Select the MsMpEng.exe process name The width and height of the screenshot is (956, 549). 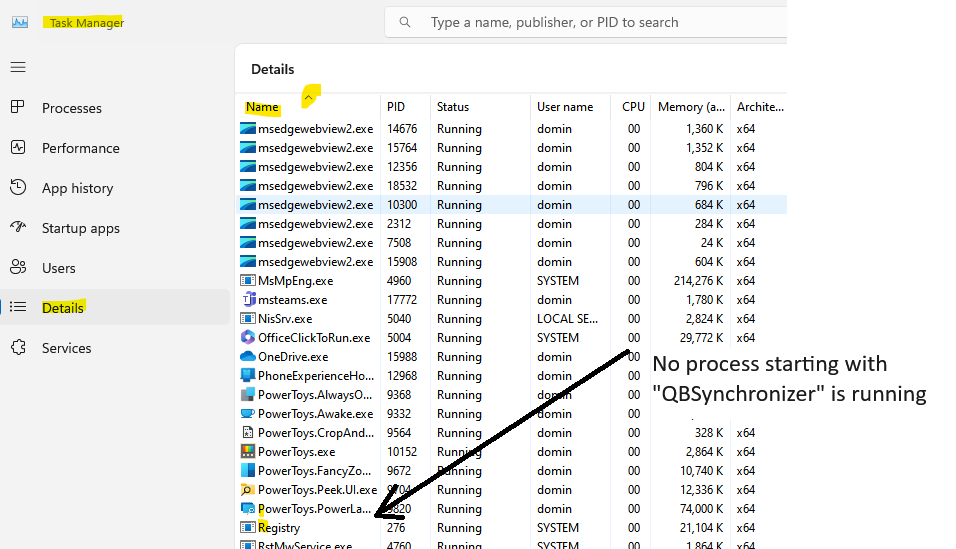[296, 281]
